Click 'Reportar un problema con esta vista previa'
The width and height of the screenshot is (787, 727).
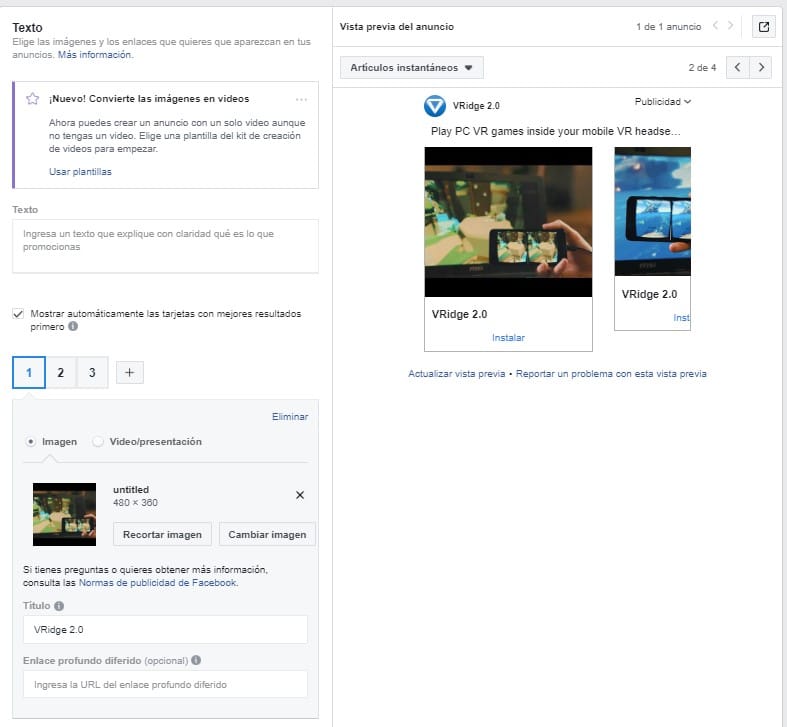pyautogui.click(x=611, y=374)
